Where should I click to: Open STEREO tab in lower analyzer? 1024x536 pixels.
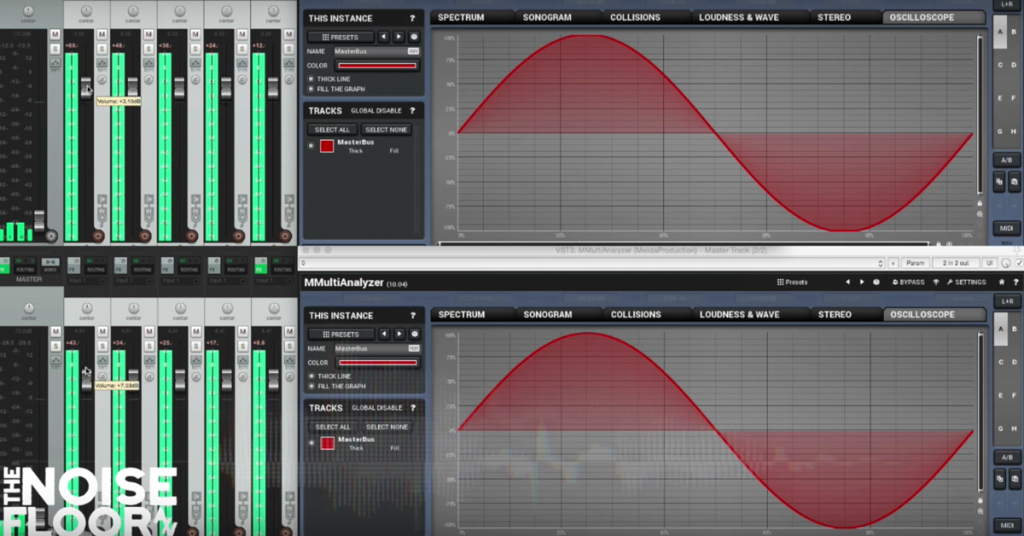coord(835,315)
